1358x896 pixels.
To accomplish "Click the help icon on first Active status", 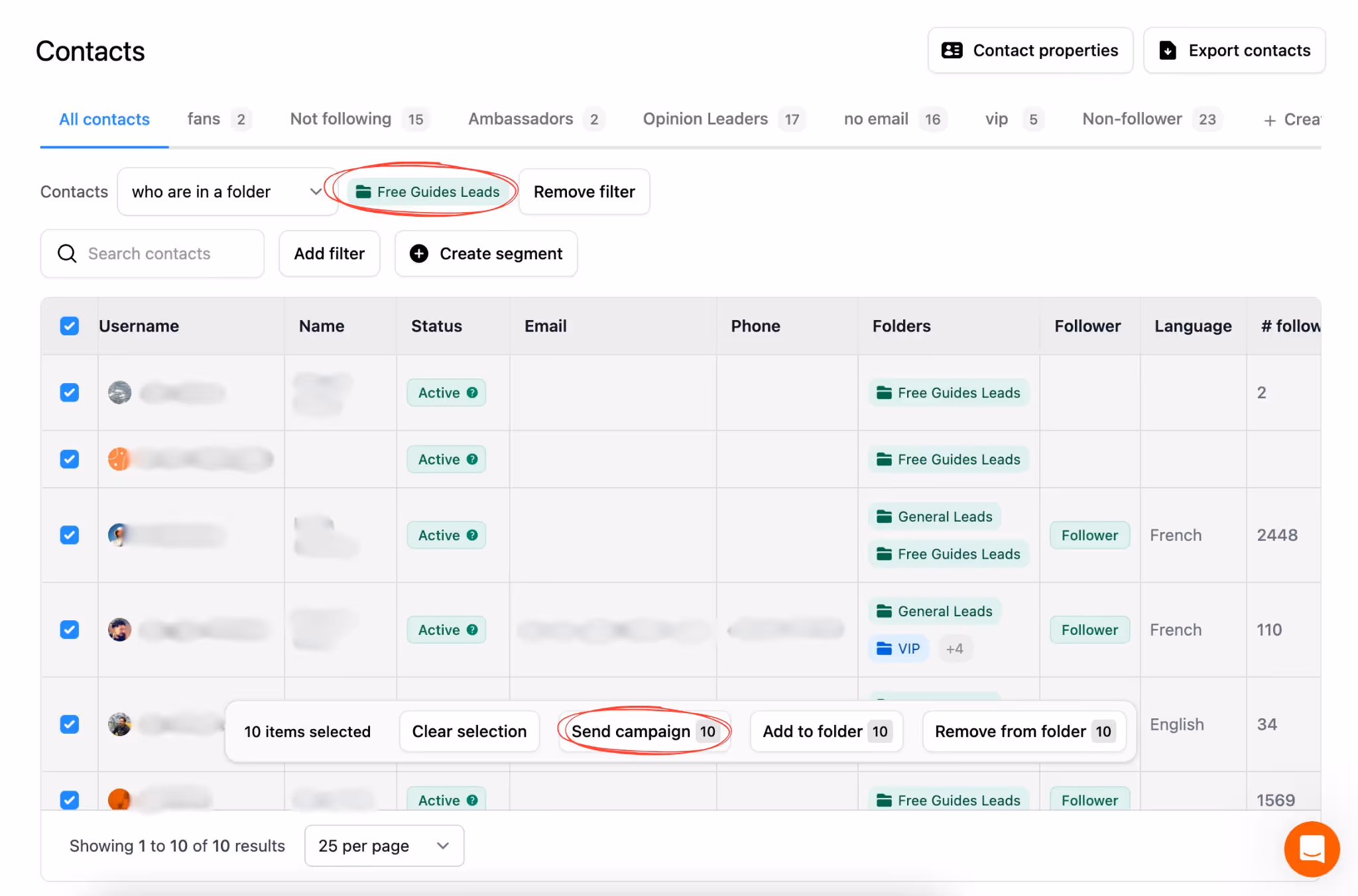I will [472, 392].
